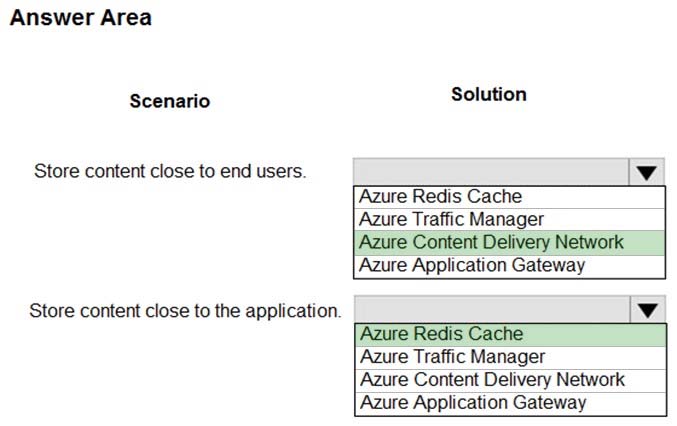Click the black triangle icon beside first dropdown
The image size is (677, 426).
(x=646, y=173)
